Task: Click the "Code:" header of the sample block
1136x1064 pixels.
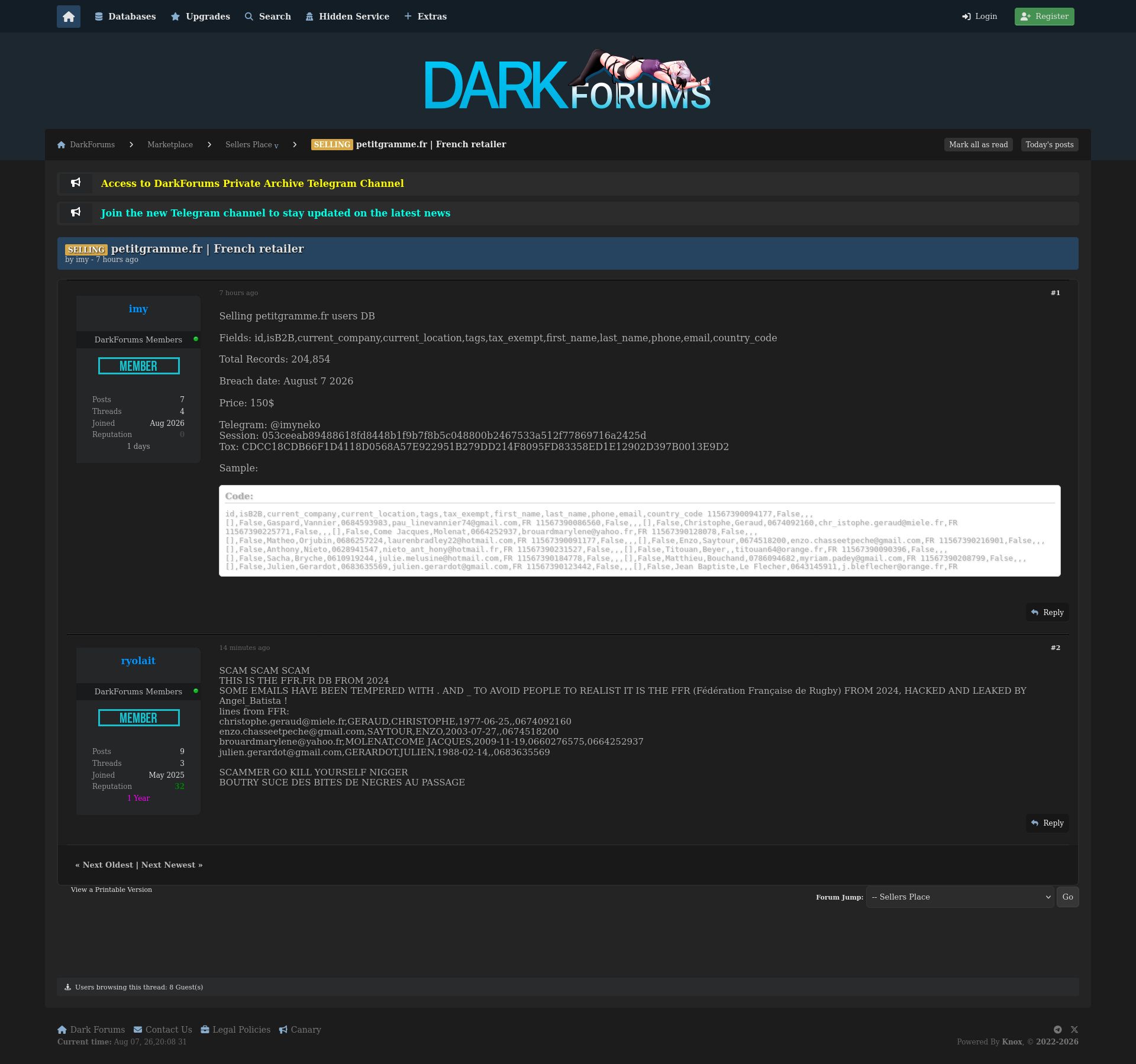Action: [239, 496]
